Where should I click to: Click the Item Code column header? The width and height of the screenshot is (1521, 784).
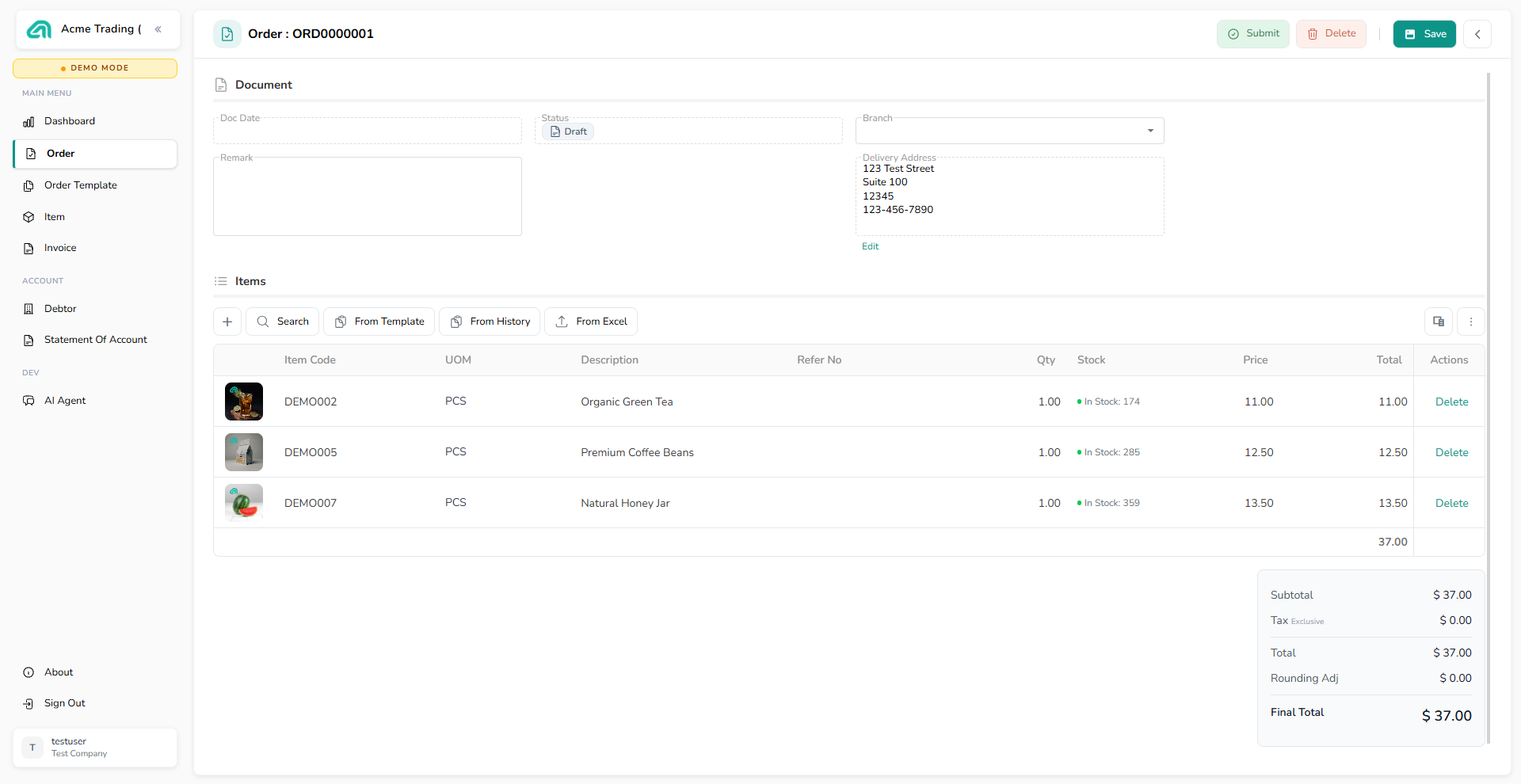point(310,360)
